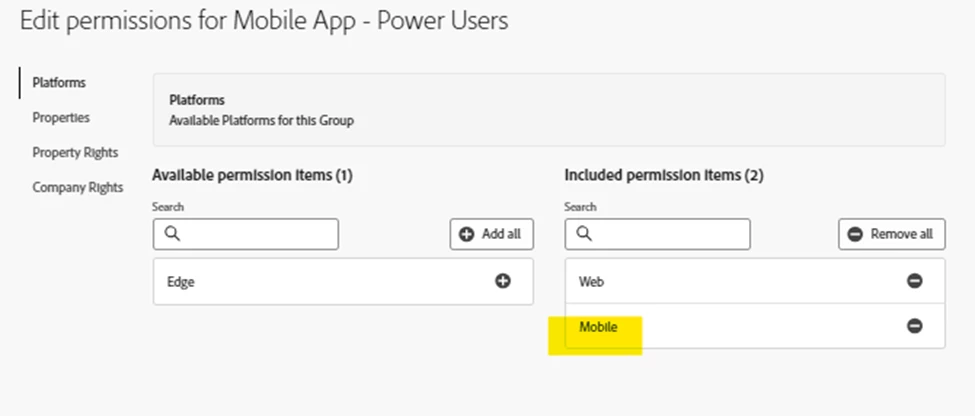Click the Platforms description header box
Screen dimensions: 975x416
tap(549, 110)
